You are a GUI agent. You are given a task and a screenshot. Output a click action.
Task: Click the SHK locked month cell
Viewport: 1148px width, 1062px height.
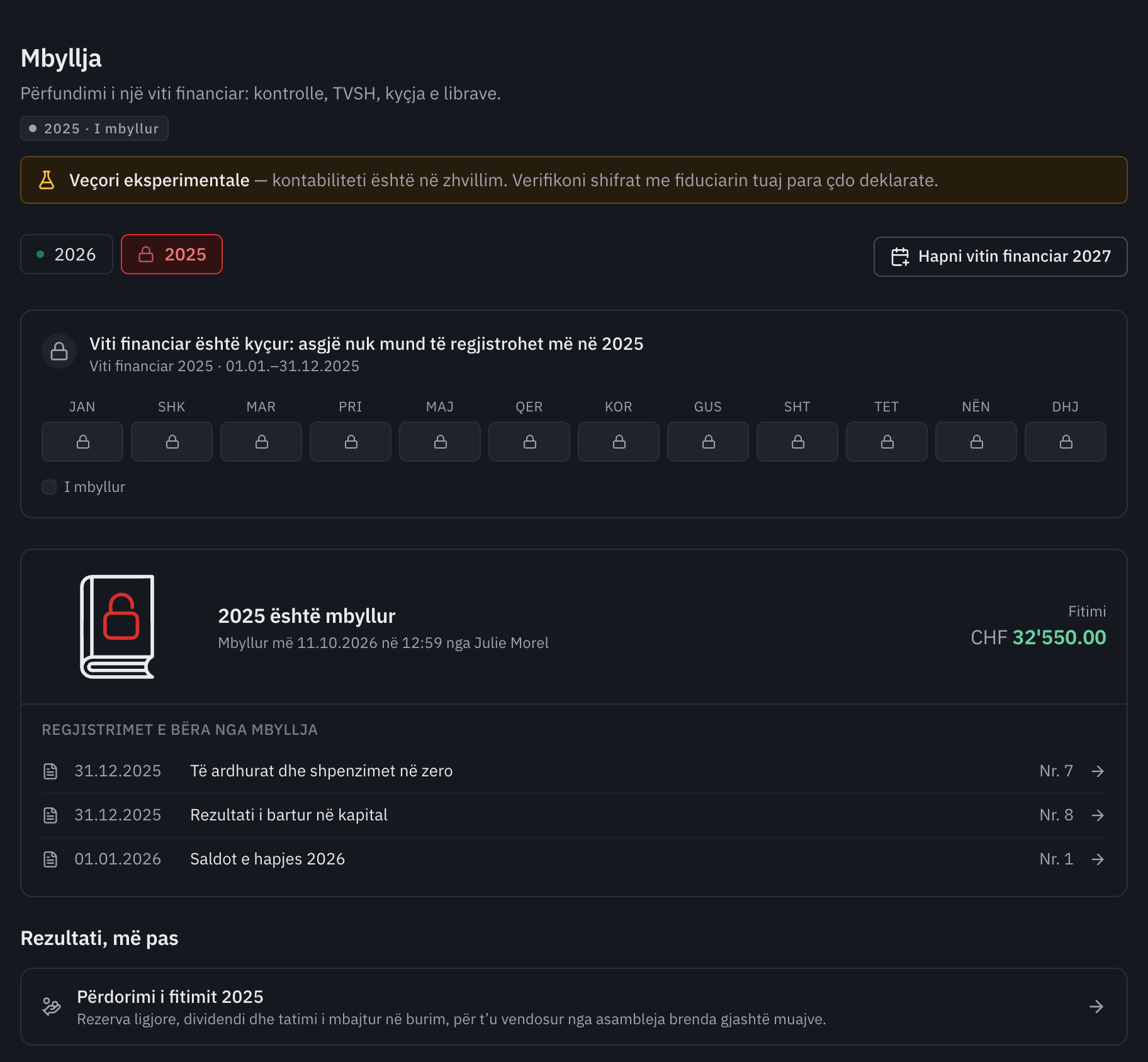[172, 442]
